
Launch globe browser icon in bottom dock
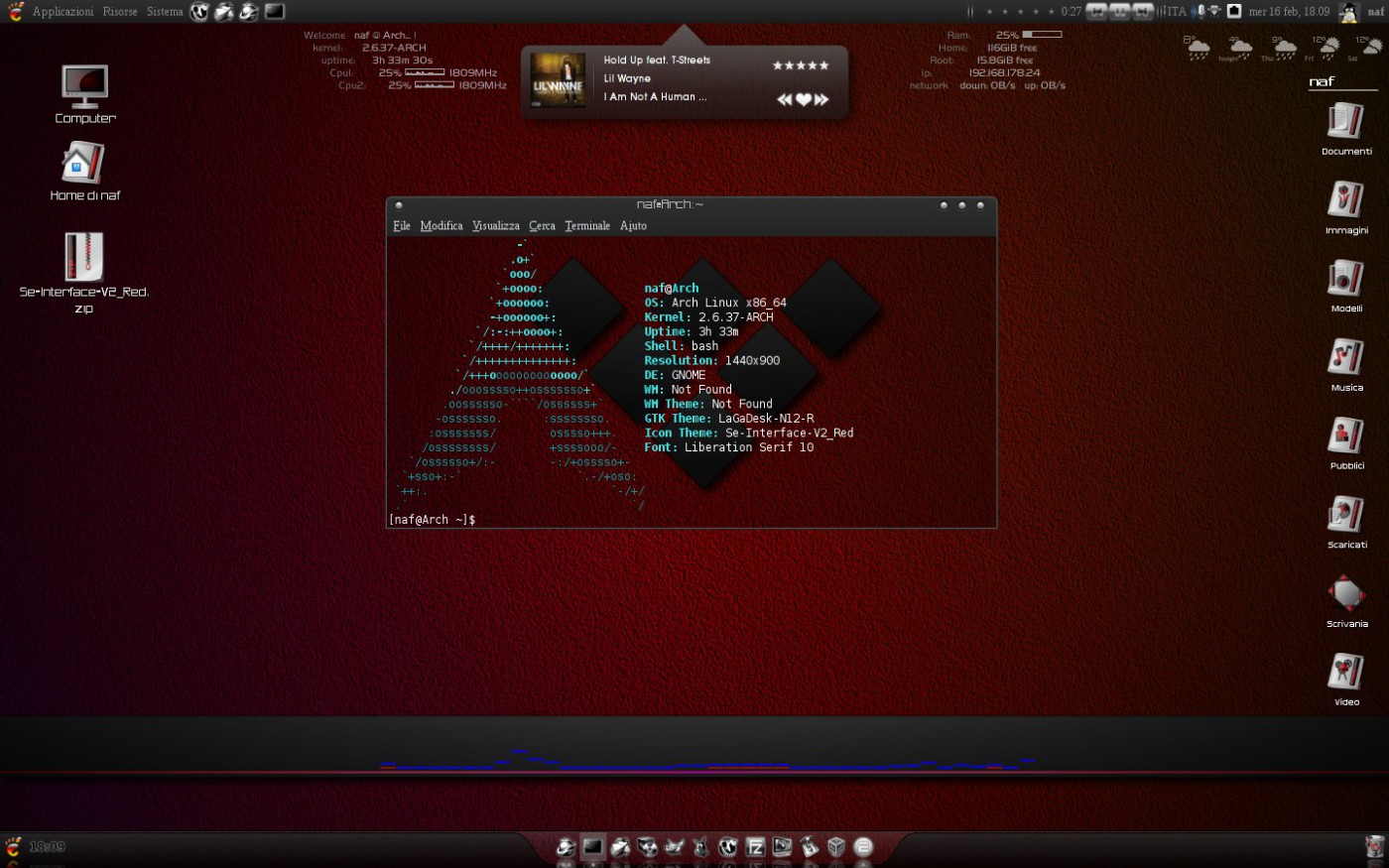[728, 847]
